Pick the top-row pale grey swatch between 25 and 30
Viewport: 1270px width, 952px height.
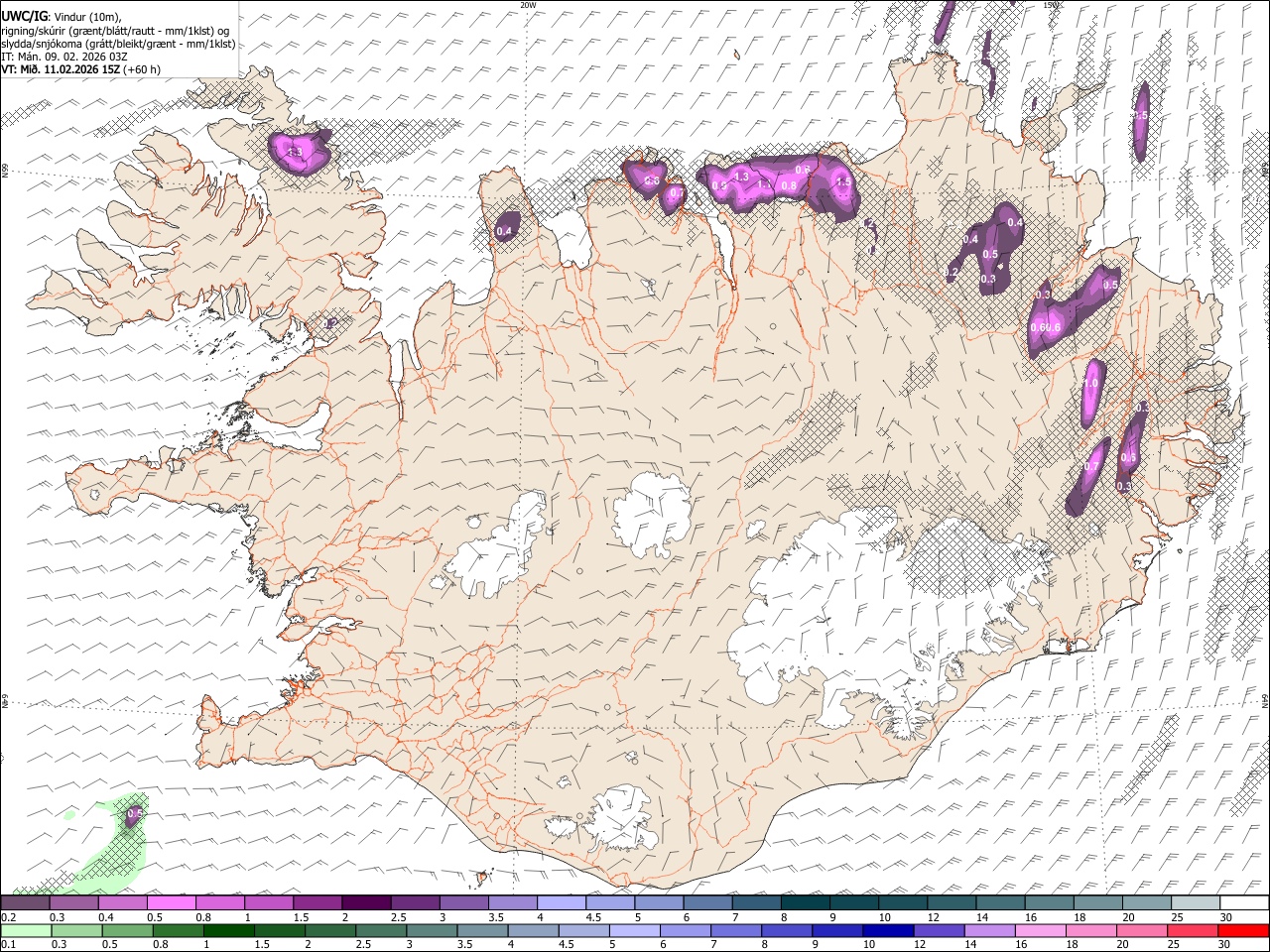point(1197,903)
